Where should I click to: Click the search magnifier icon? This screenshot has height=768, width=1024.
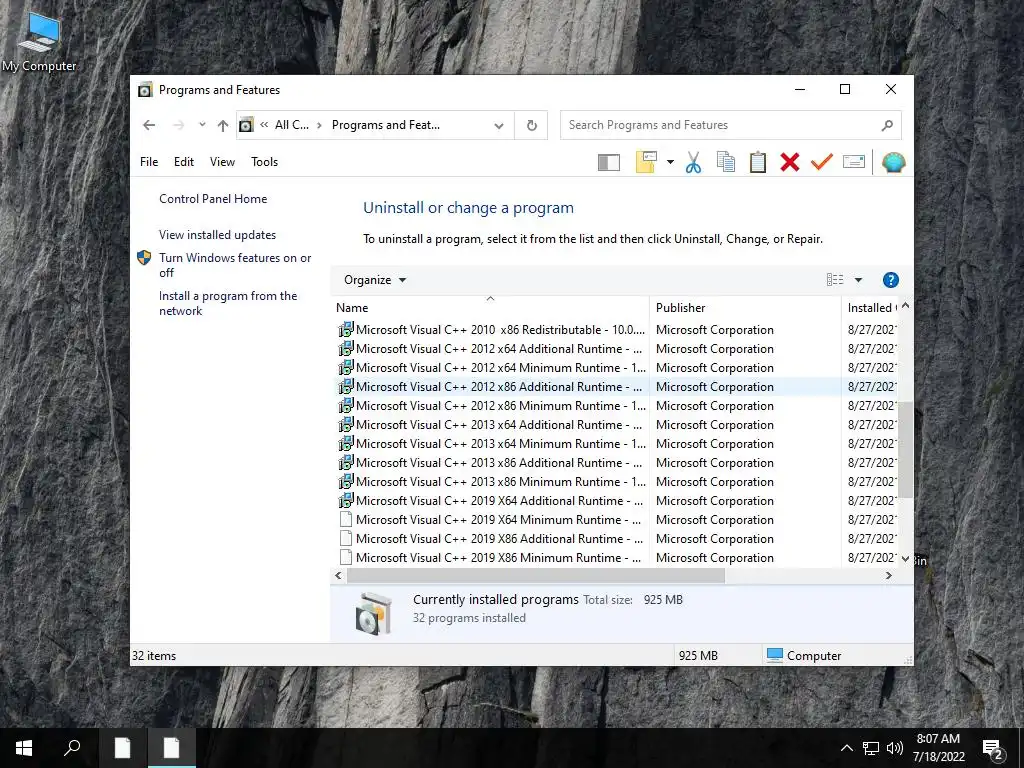coord(887,125)
